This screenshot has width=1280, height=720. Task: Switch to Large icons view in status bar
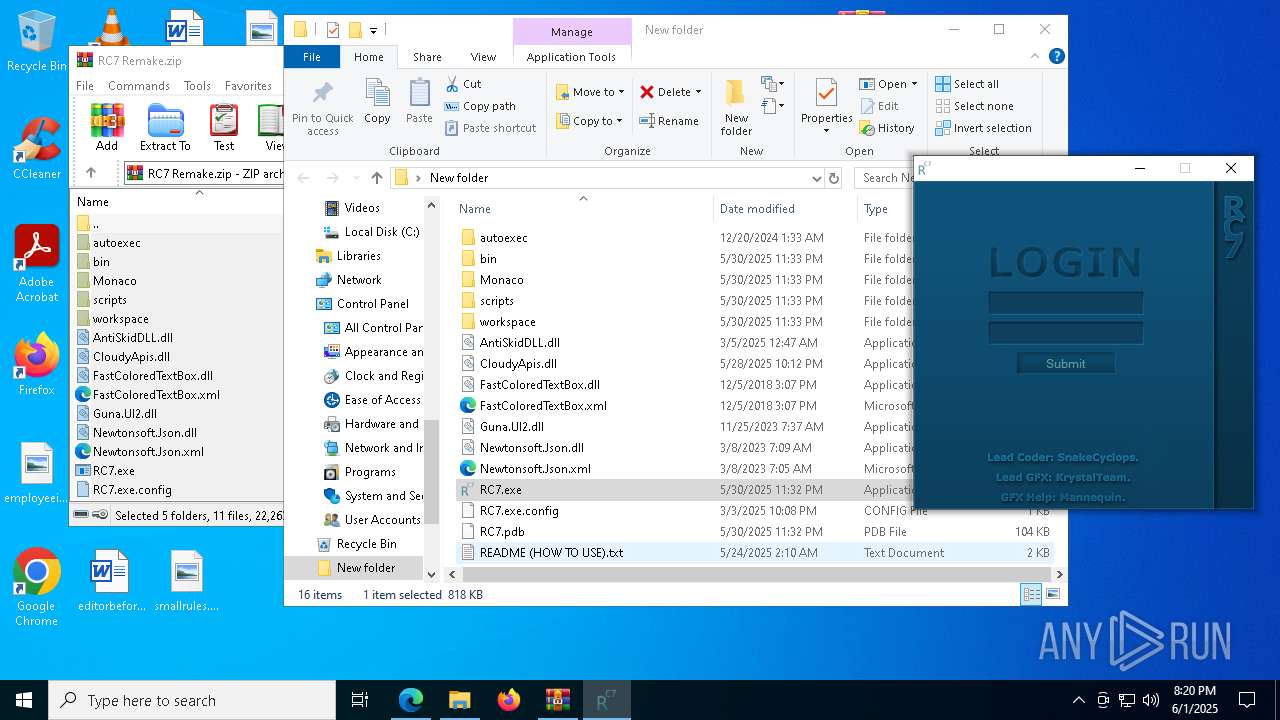(1052, 594)
